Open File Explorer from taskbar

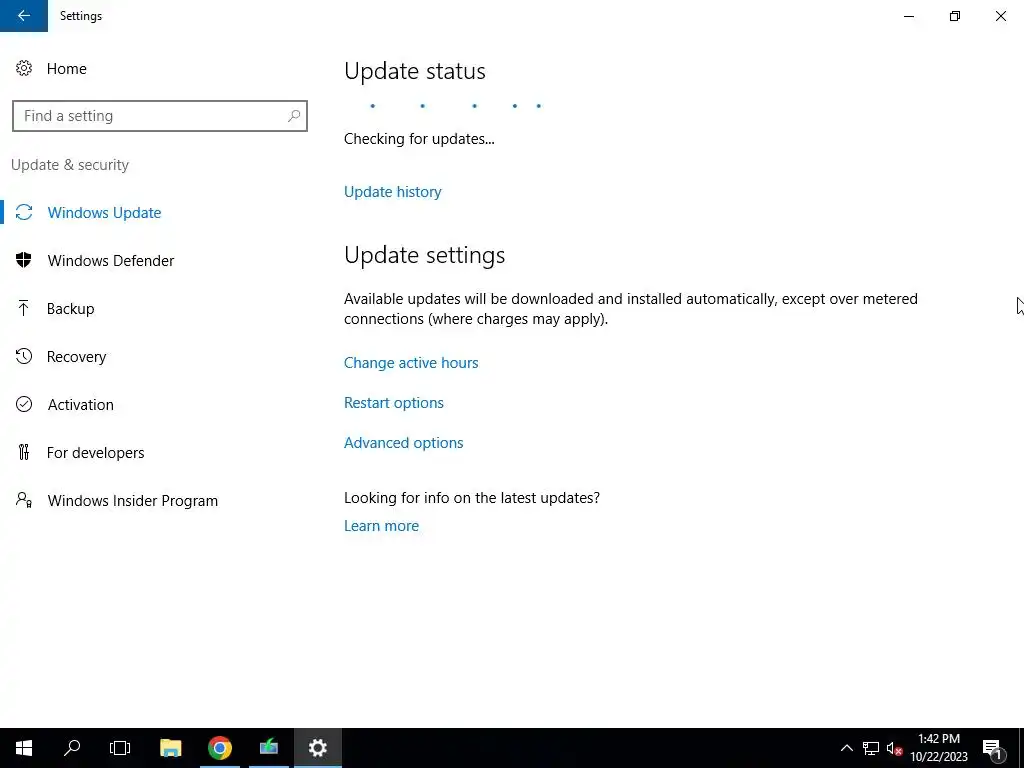170,748
